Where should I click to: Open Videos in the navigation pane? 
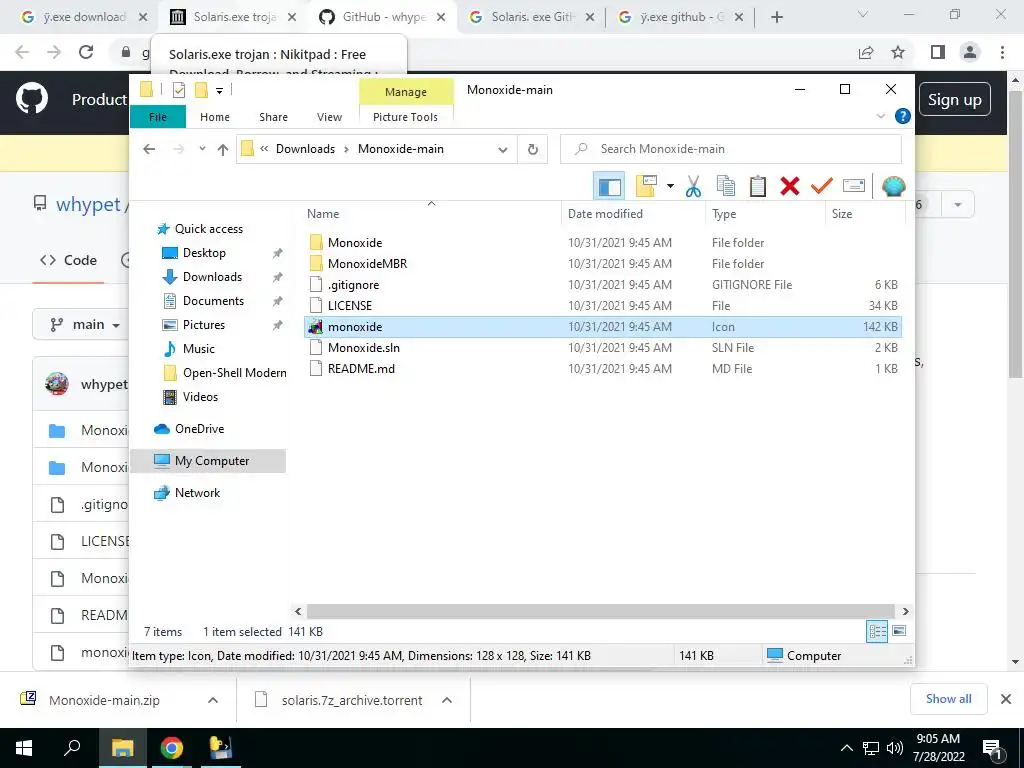pos(200,396)
